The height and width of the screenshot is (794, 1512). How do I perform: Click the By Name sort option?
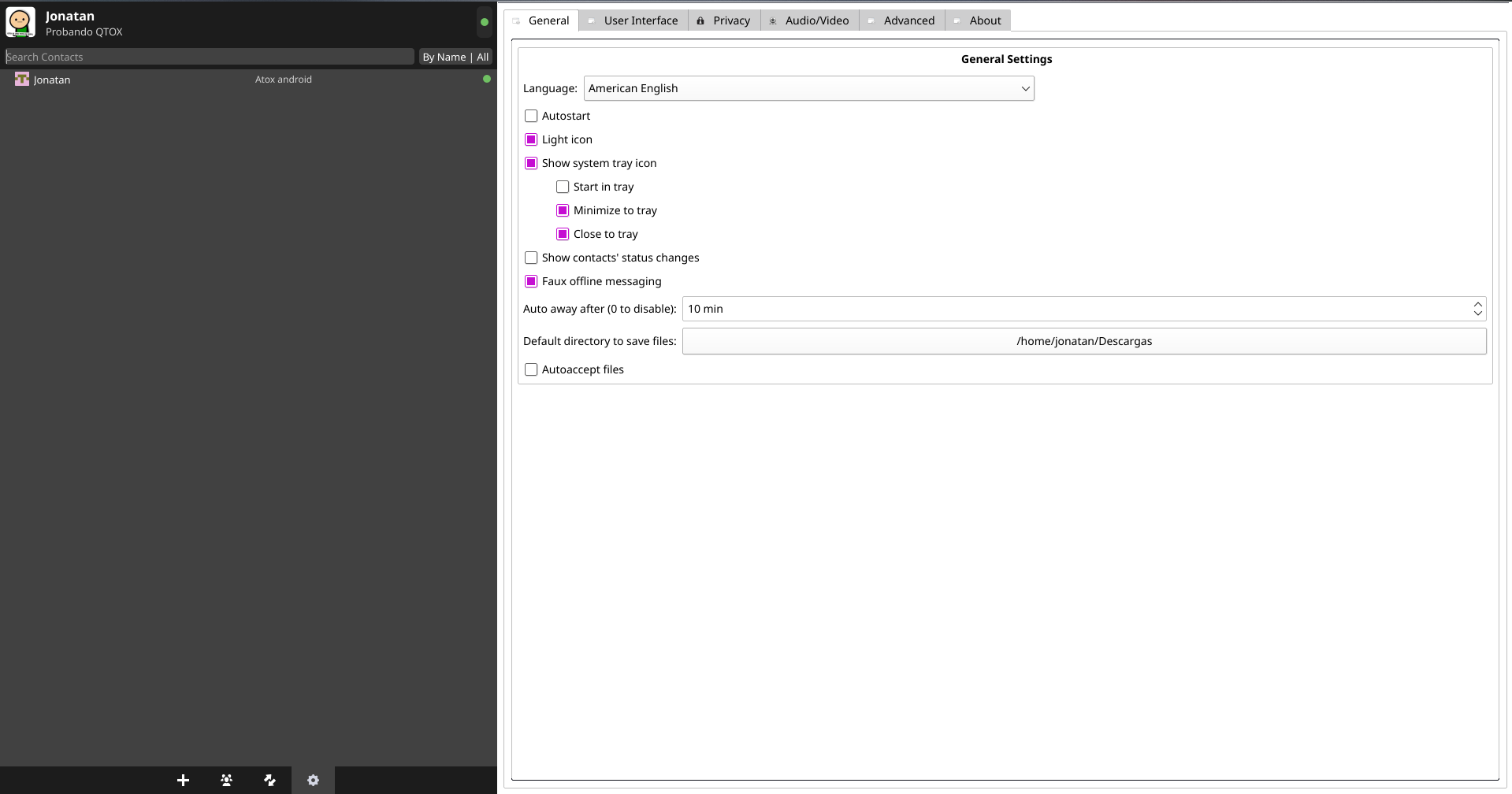tap(445, 57)
